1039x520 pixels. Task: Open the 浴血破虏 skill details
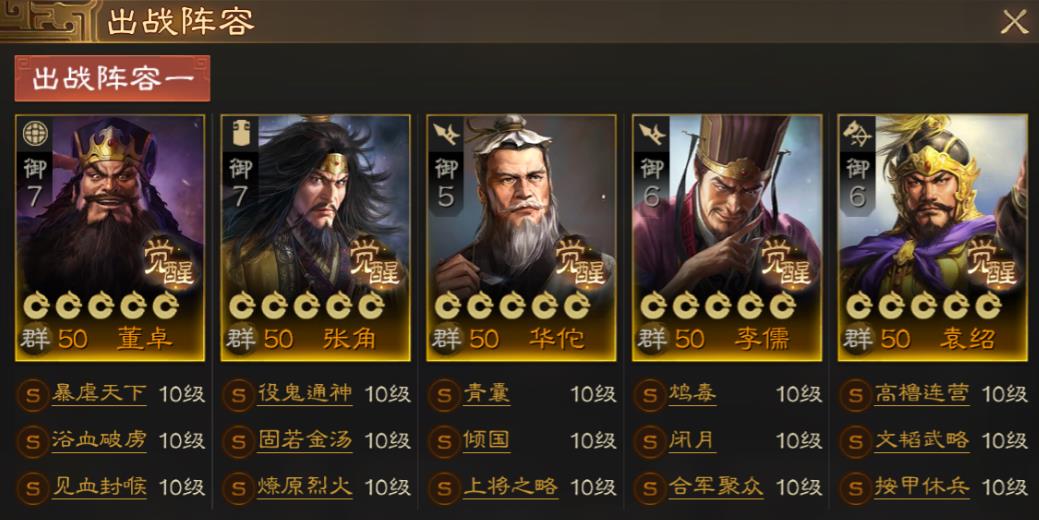pos(99,440)
